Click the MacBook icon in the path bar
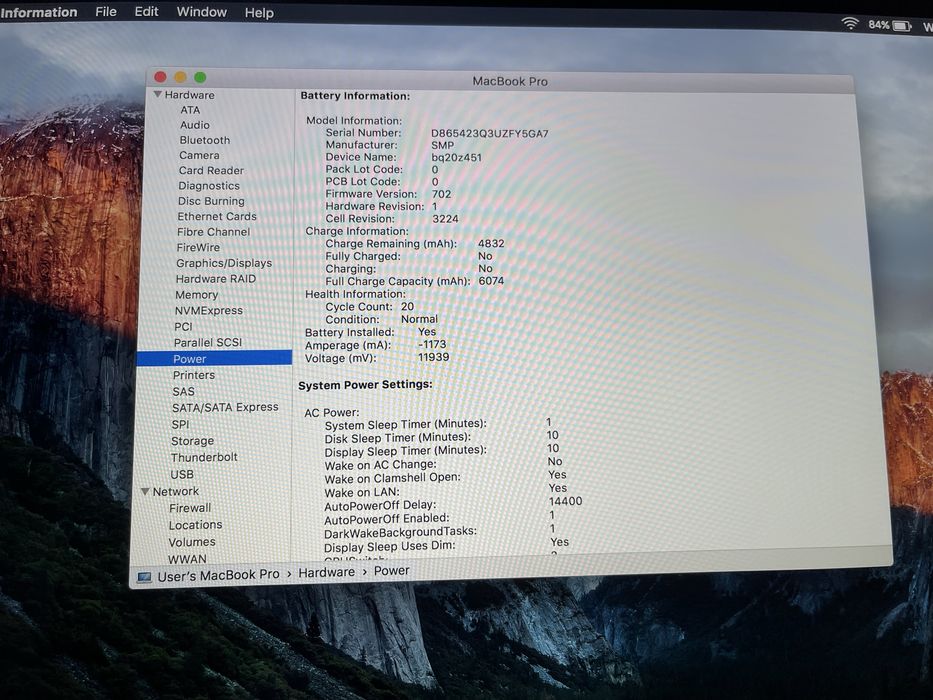This screenshot has width=933, height=700. pos(144,577)
